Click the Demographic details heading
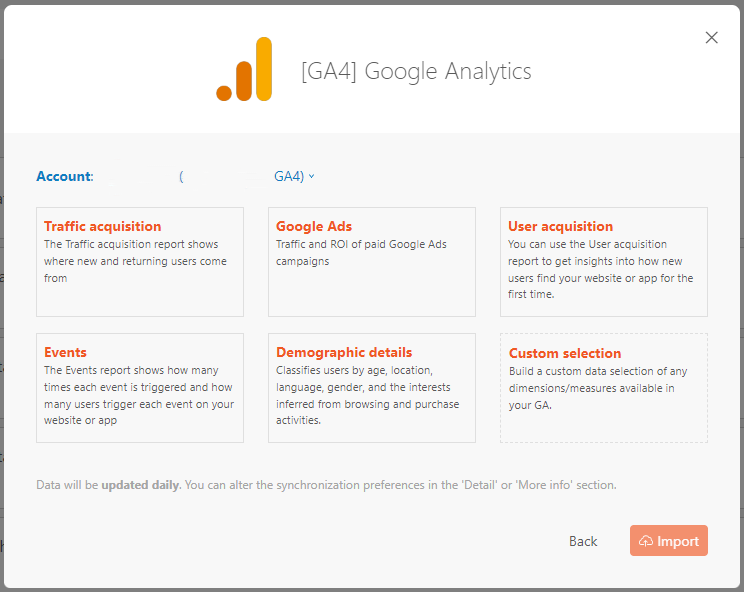Viewport: 744px width, 592px height. click(x=344, y=352)
